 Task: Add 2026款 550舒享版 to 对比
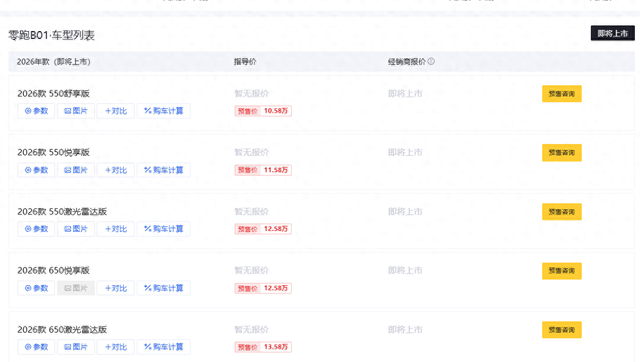coord(116,111)
